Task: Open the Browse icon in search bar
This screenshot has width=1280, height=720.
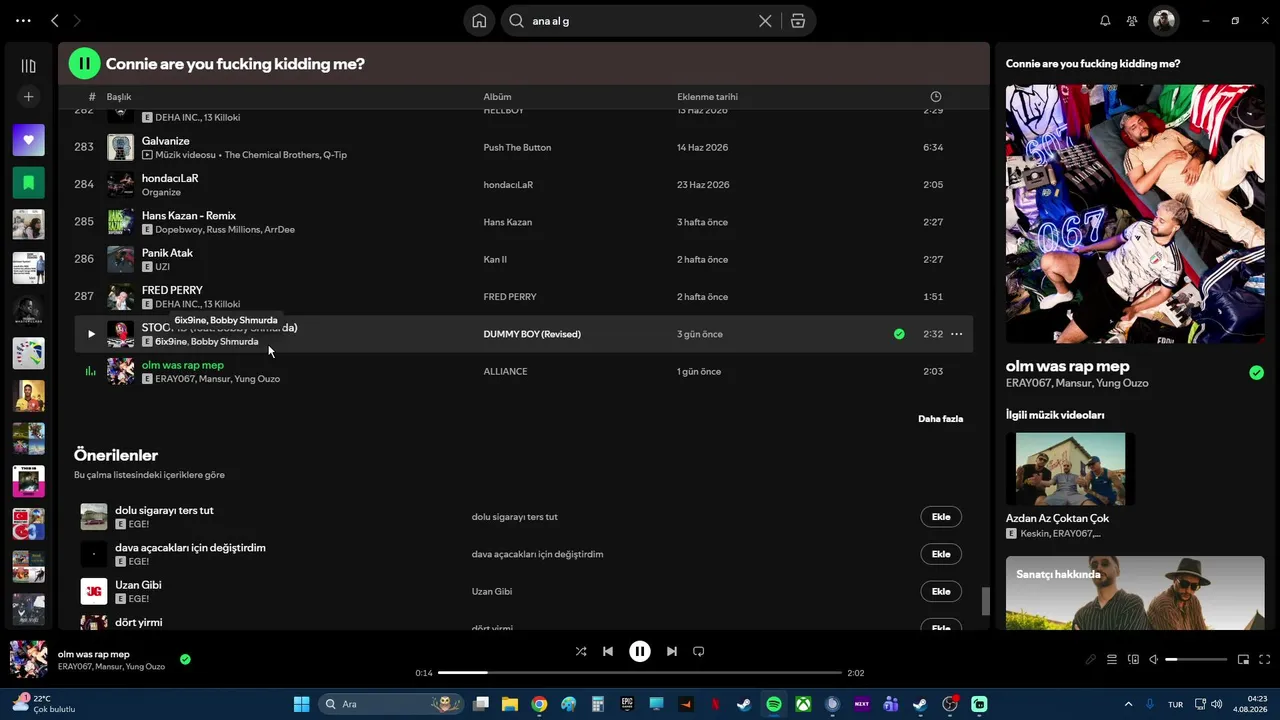Action: coord(797,21)
